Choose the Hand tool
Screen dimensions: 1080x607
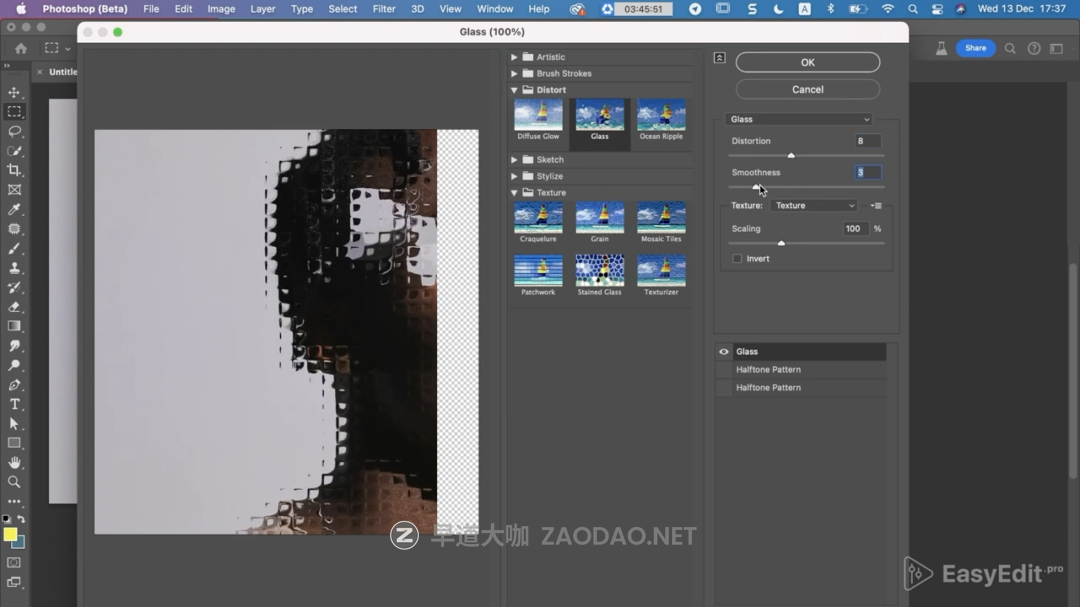pos(14,463)
